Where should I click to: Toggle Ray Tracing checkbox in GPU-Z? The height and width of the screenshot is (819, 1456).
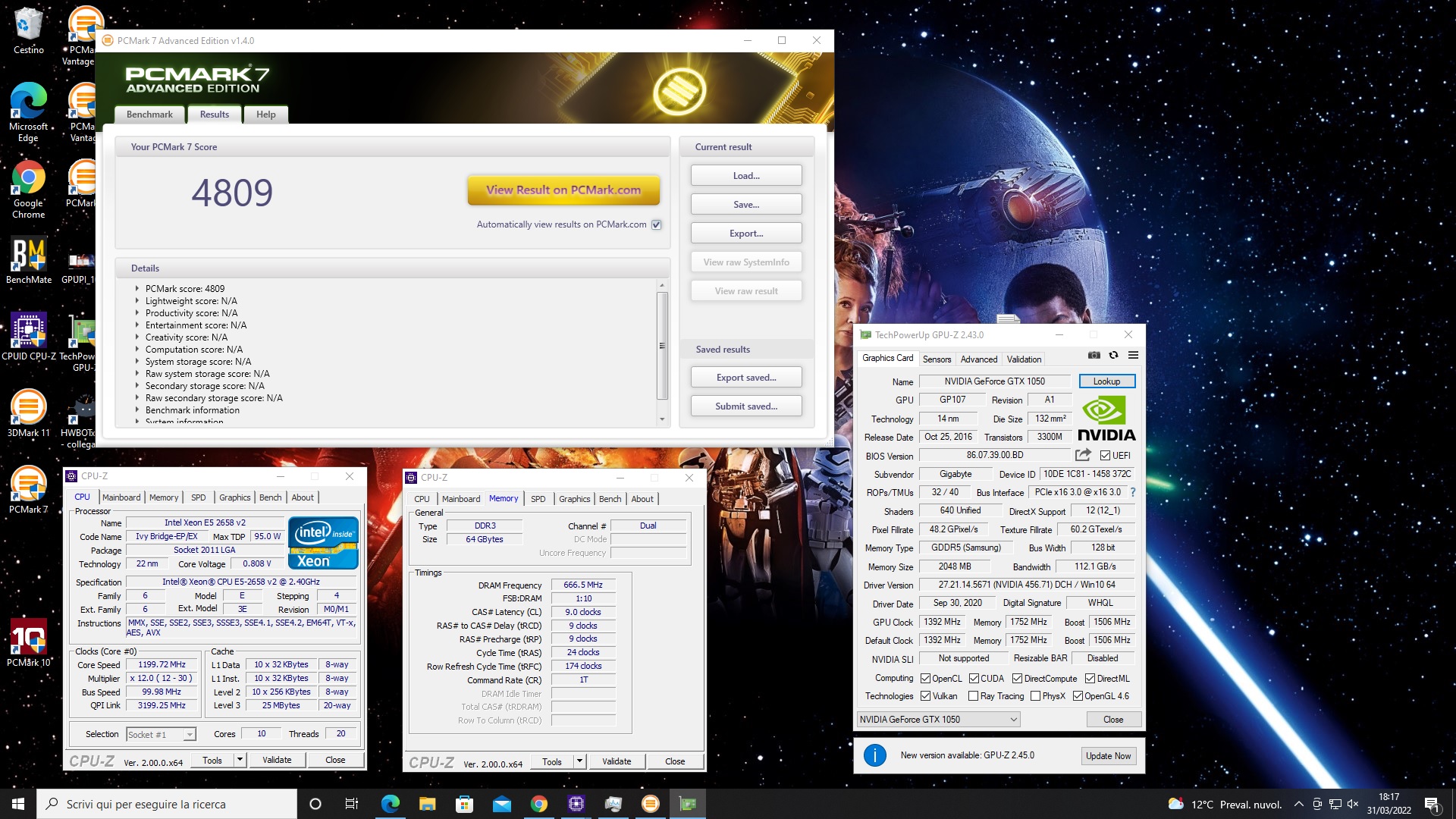tap(973, 696)
